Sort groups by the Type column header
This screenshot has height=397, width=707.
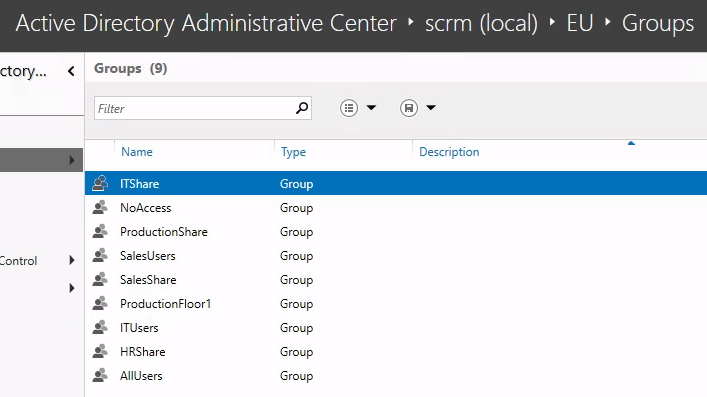pyautogui.click(x=293, y=152)
